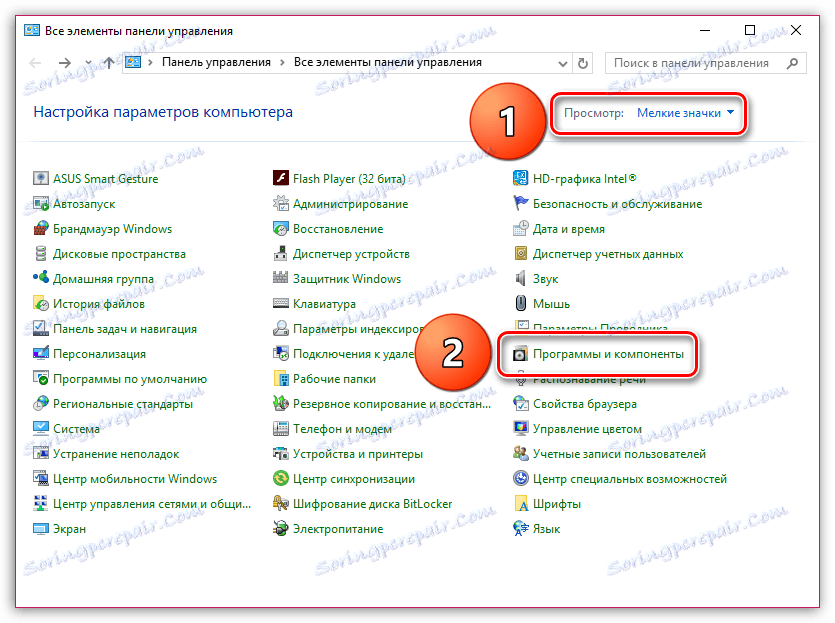
Task: Open Региональные стандарты link
Action: click(x=123, y=404)
